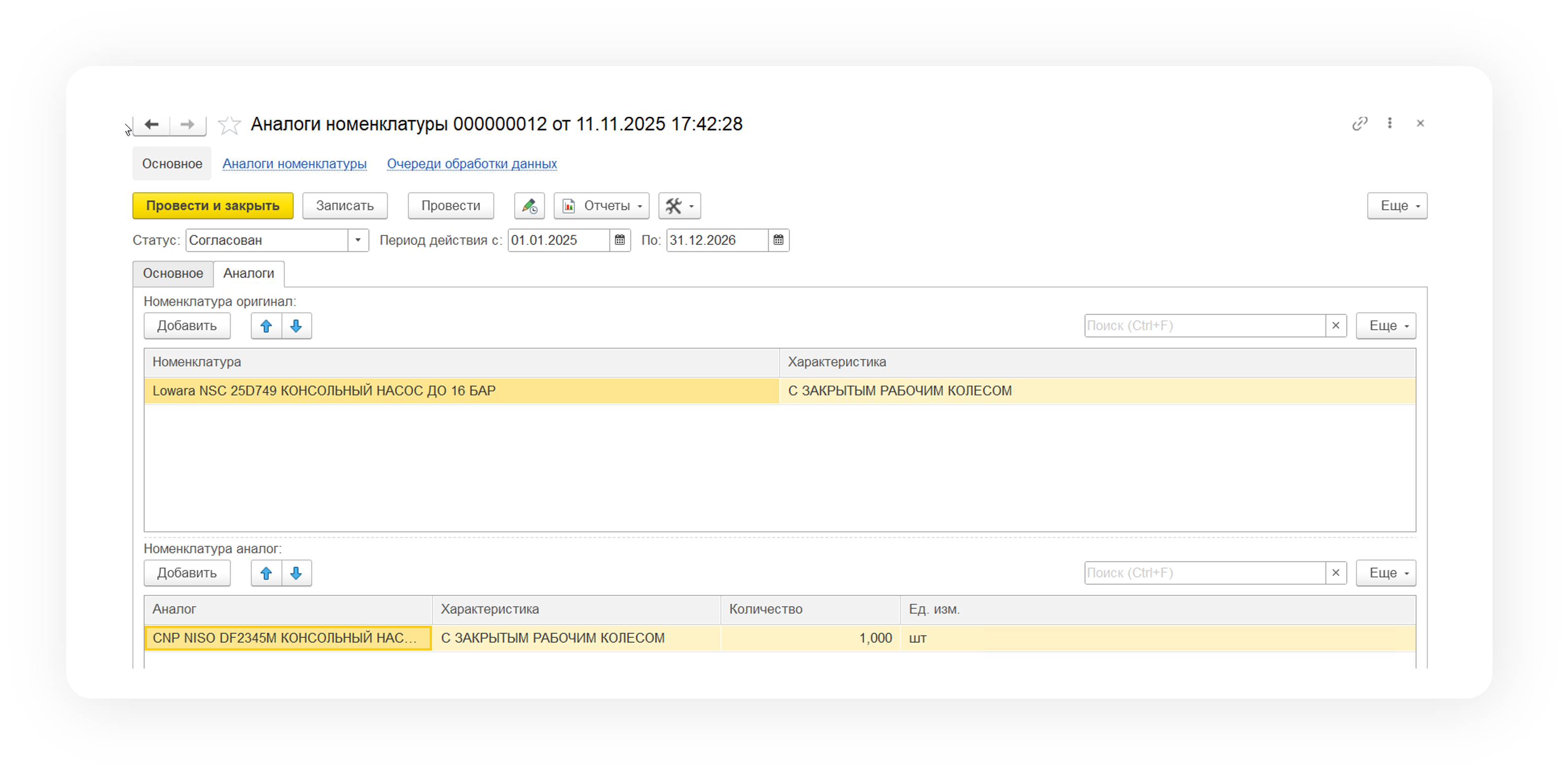This screenshot has width=1568, height=774.
Task: Click Провести и закрыть button
Action: (x=213, y=206)
